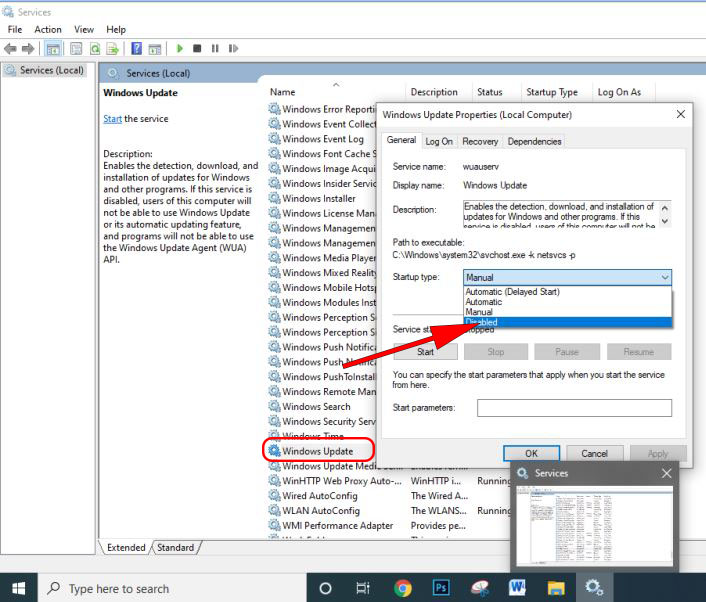
Task: Click the Snipping Tool taskbar icon
Action: 480,588
